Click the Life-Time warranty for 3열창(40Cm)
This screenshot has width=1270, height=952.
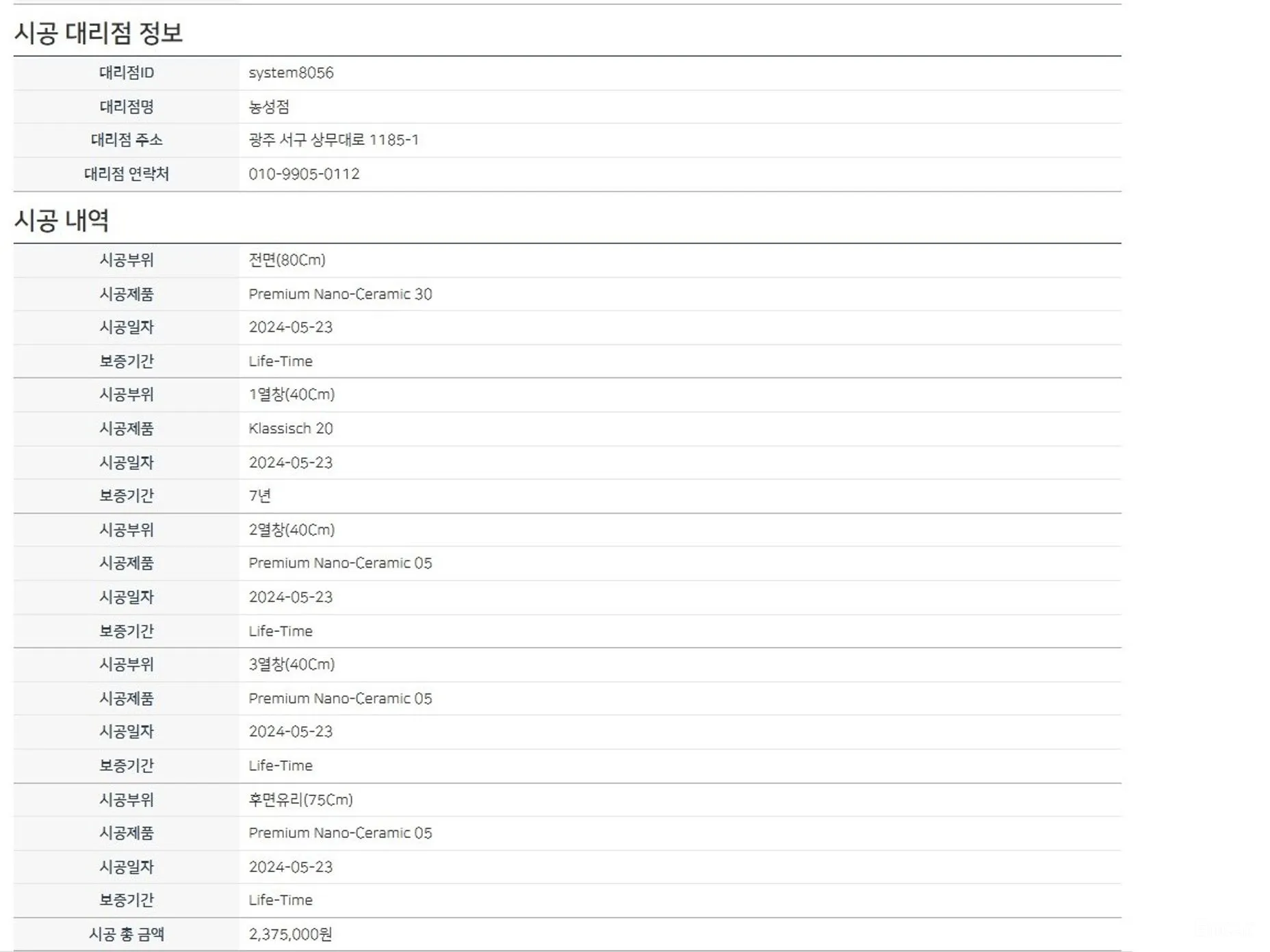(x=281, y=765)
